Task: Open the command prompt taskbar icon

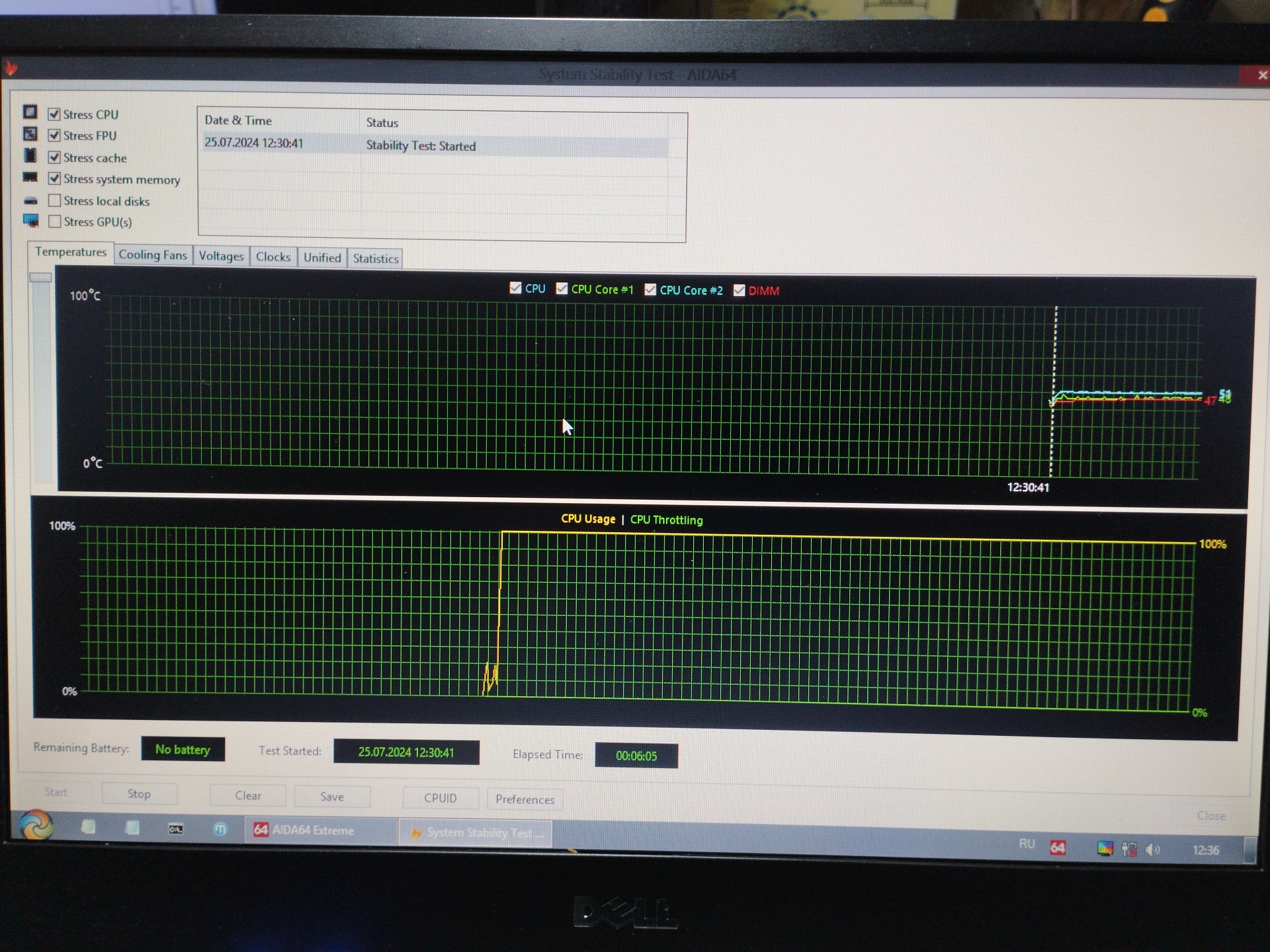Action: 176,829
